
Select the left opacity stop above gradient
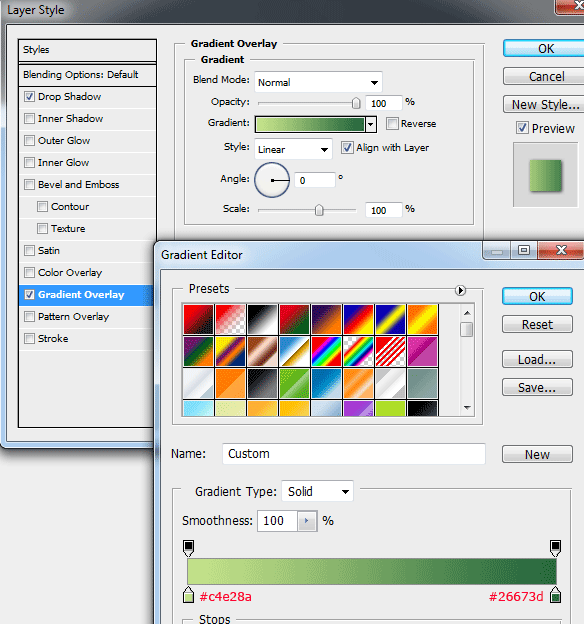188,548
